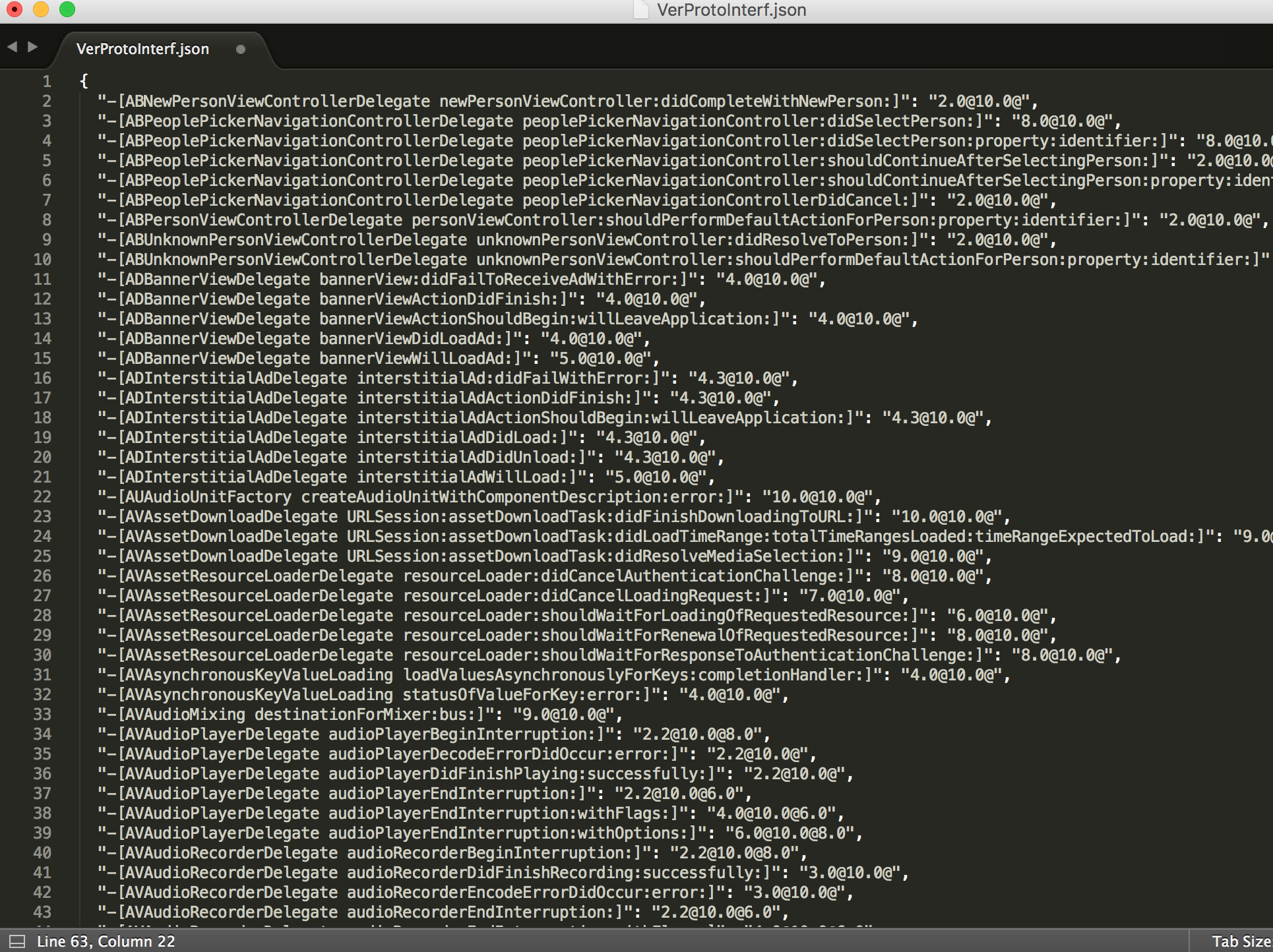The image size is (1273, 952).
Task: Select the VerProtoInterf.json tab
Action: click(x=142, y=49)
